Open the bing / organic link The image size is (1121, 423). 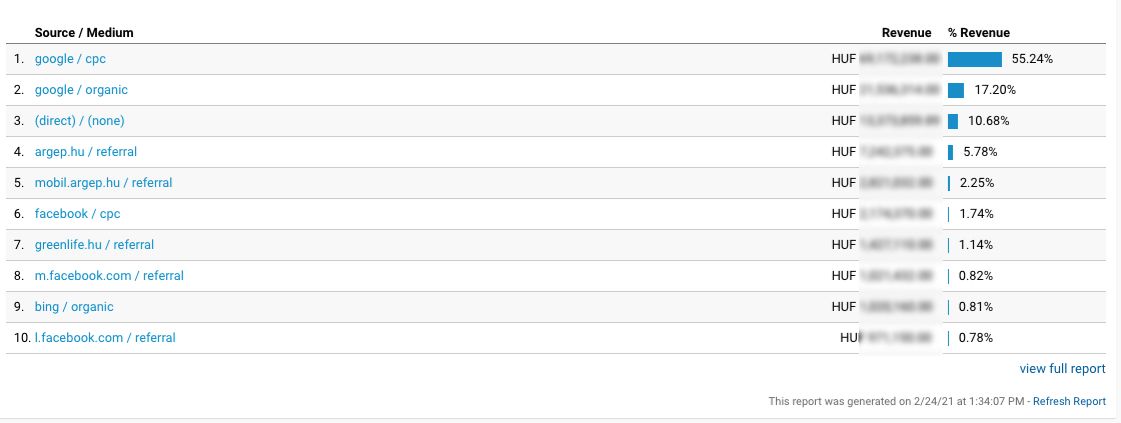point(74,307)
